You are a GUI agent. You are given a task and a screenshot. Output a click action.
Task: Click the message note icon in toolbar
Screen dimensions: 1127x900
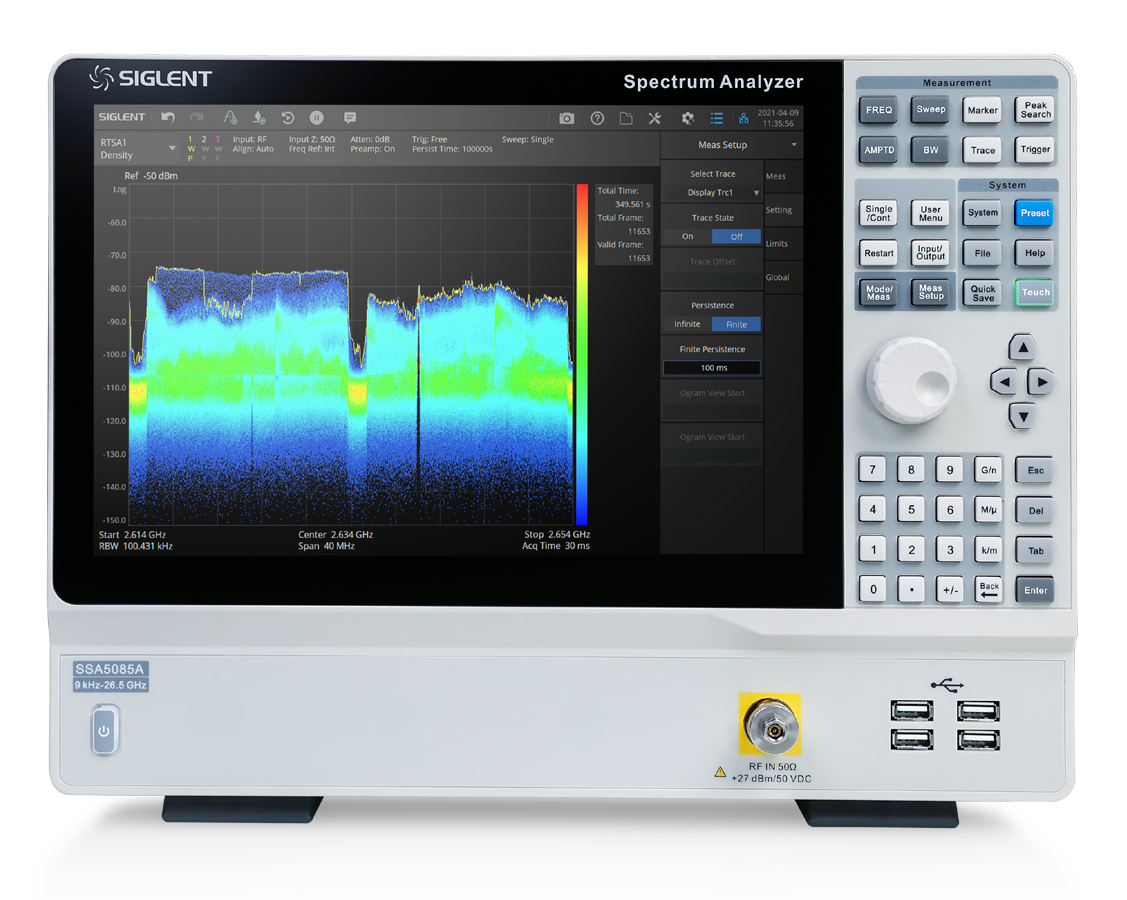click(350, 118)
